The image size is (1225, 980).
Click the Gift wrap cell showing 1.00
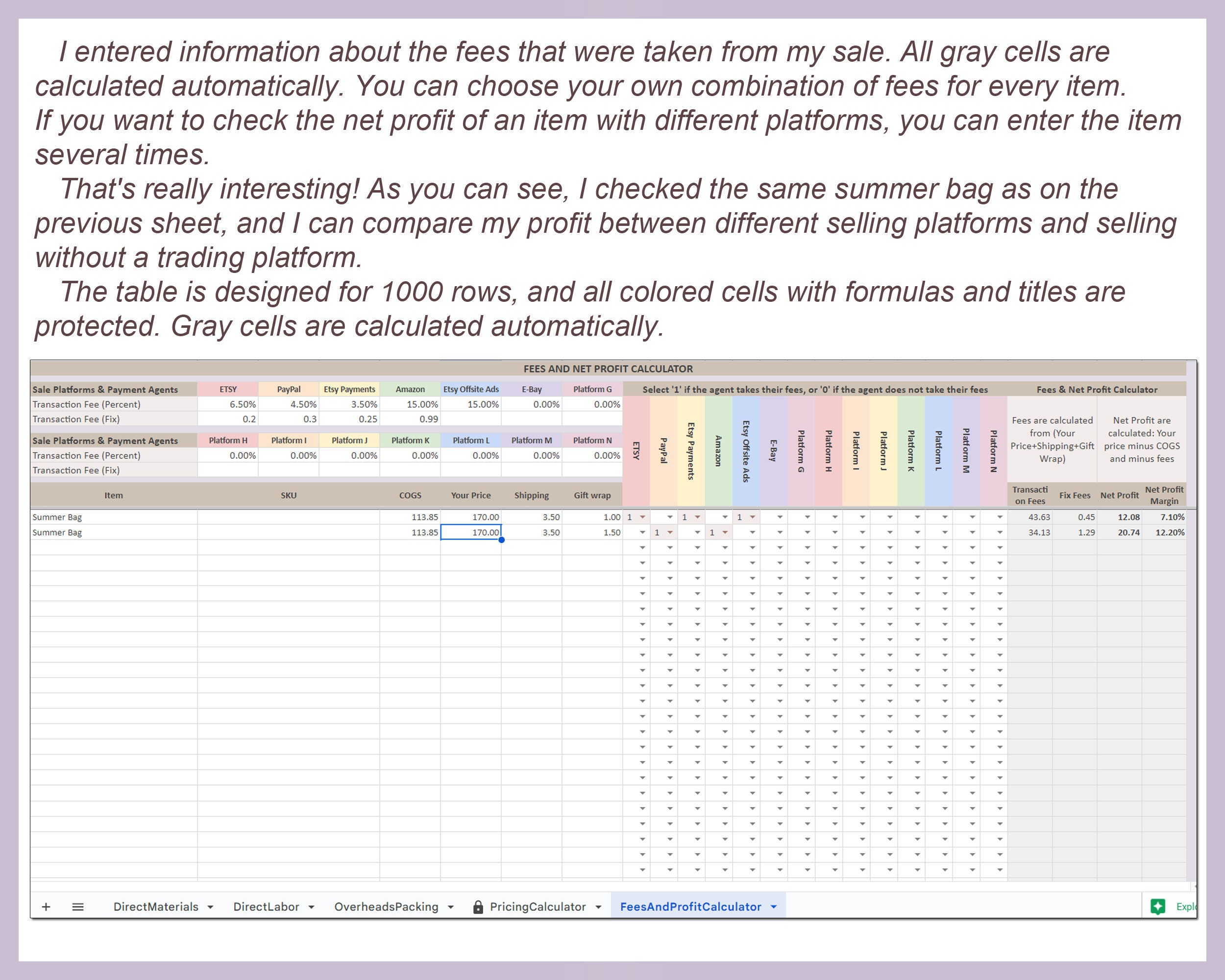592,517
